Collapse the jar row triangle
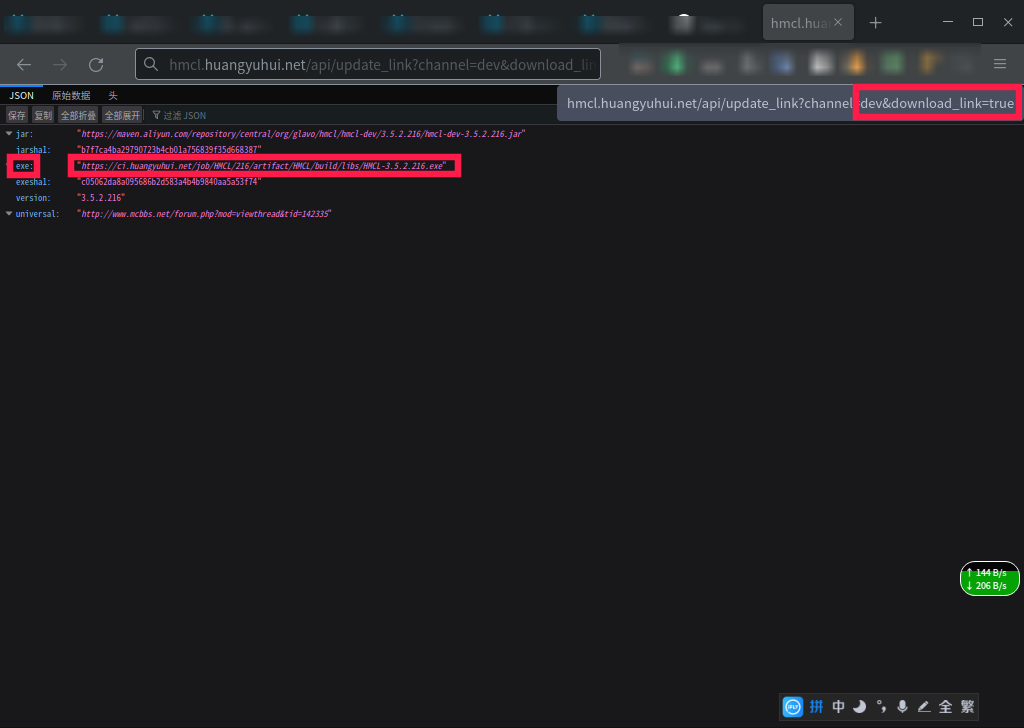Viewport: 1024px width, 728px height. (x=9, y=134)
